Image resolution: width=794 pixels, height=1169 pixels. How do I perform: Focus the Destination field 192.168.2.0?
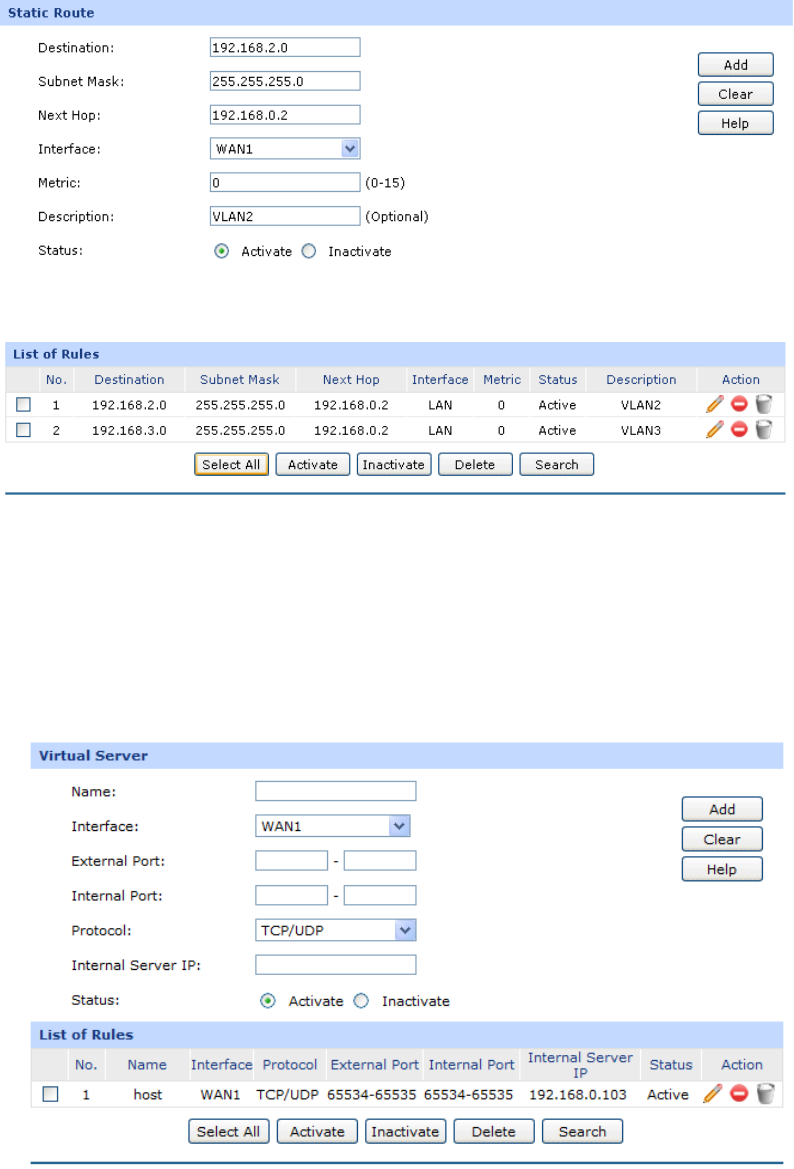tap(285, 47)
